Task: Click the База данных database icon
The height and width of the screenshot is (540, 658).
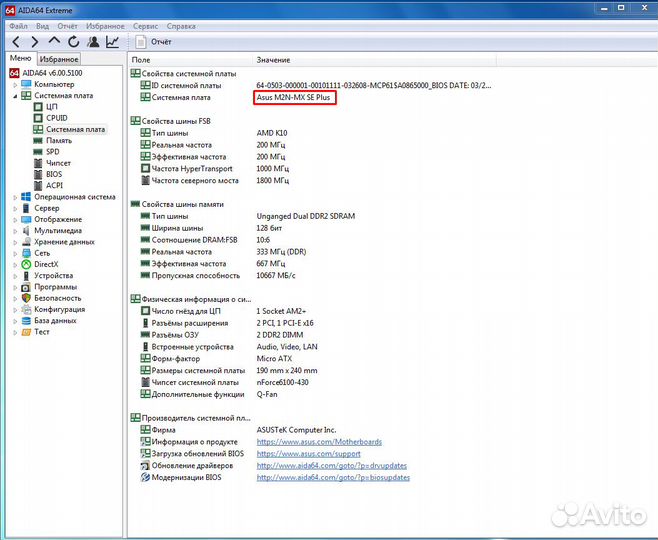Action: tap(26, 321)
